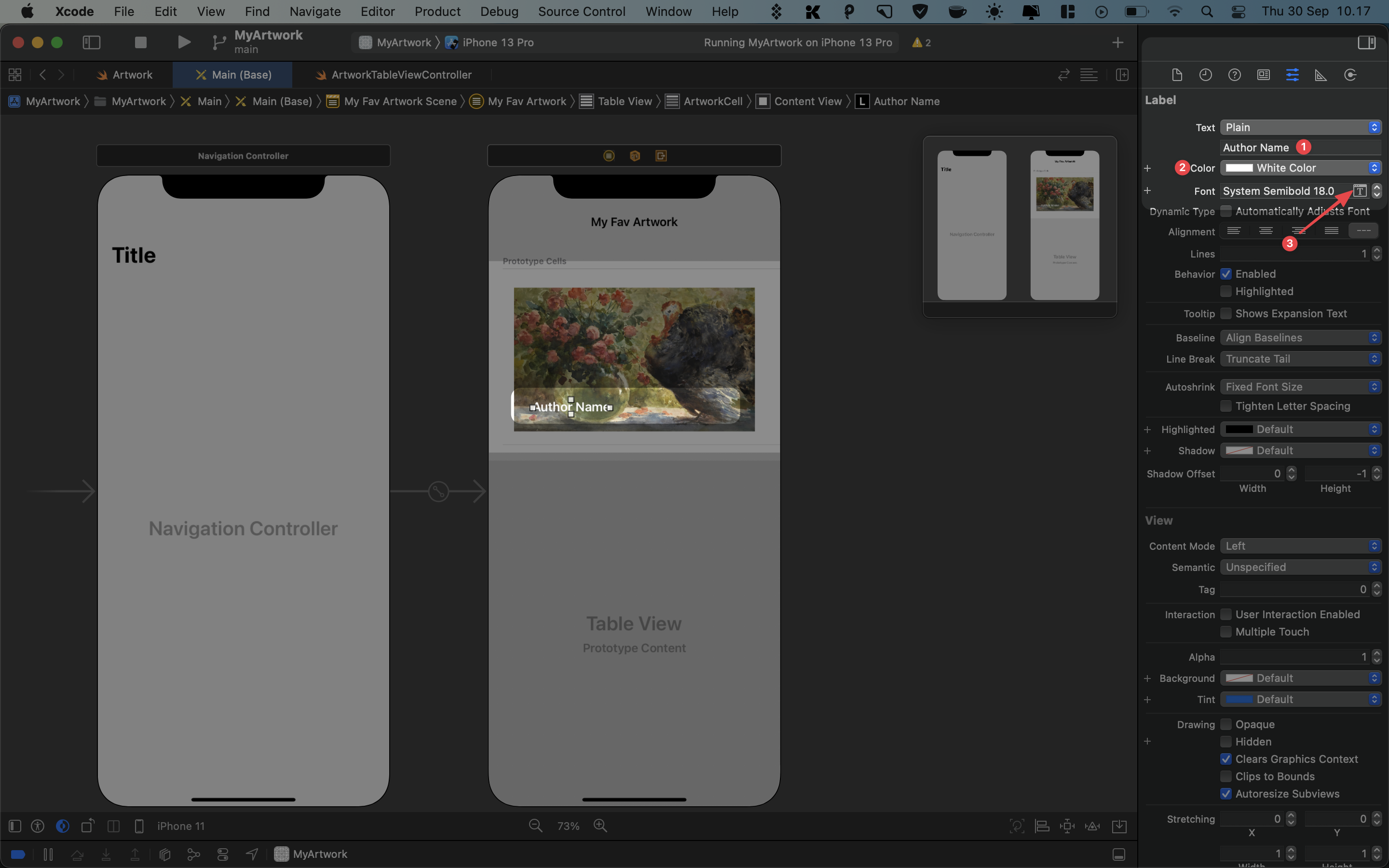Screen dimensions: 1389x868
Task: Open the Quick Help inspector
Action: pos(1235,75)
